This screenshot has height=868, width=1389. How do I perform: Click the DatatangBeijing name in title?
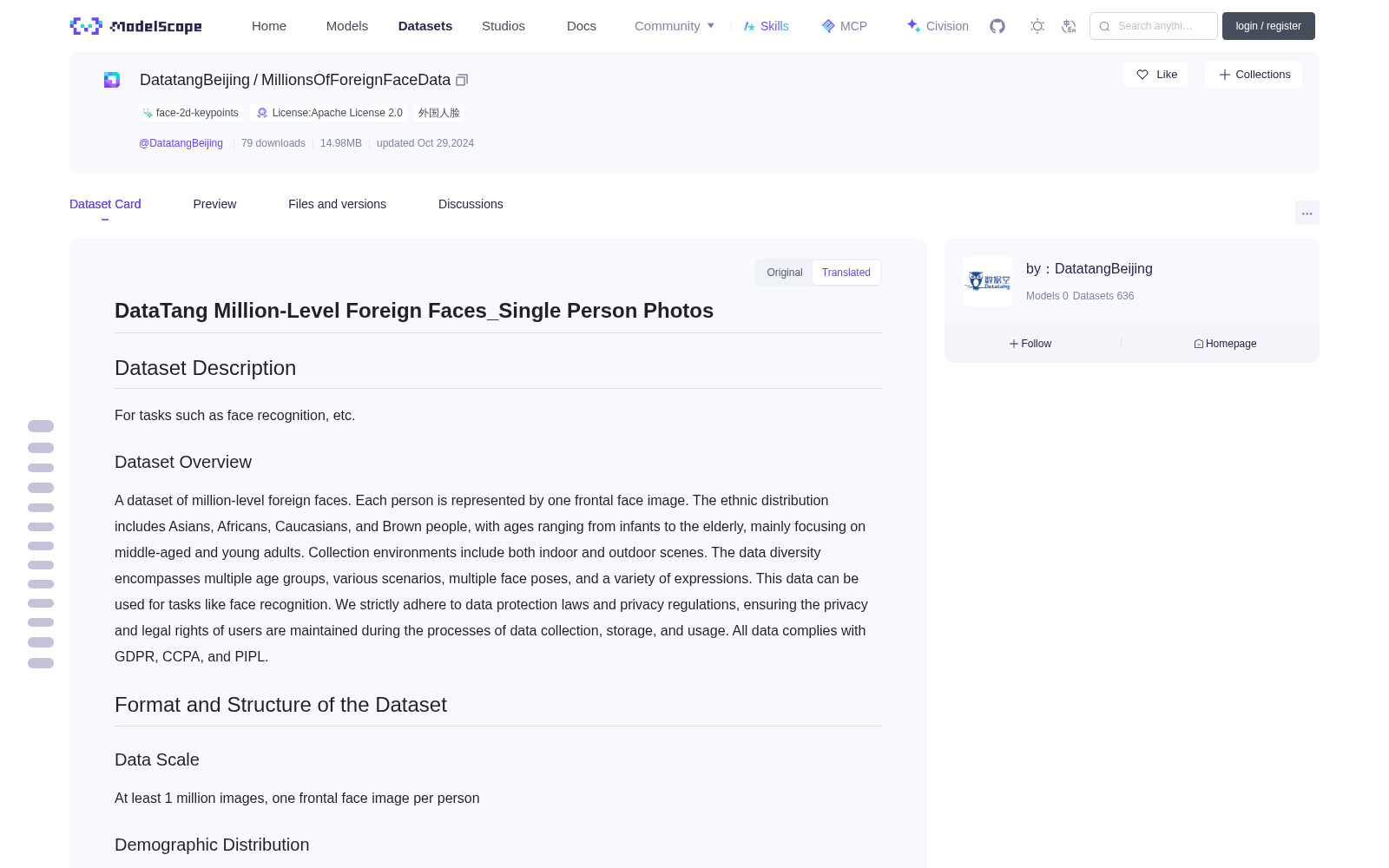coord(194,80)
